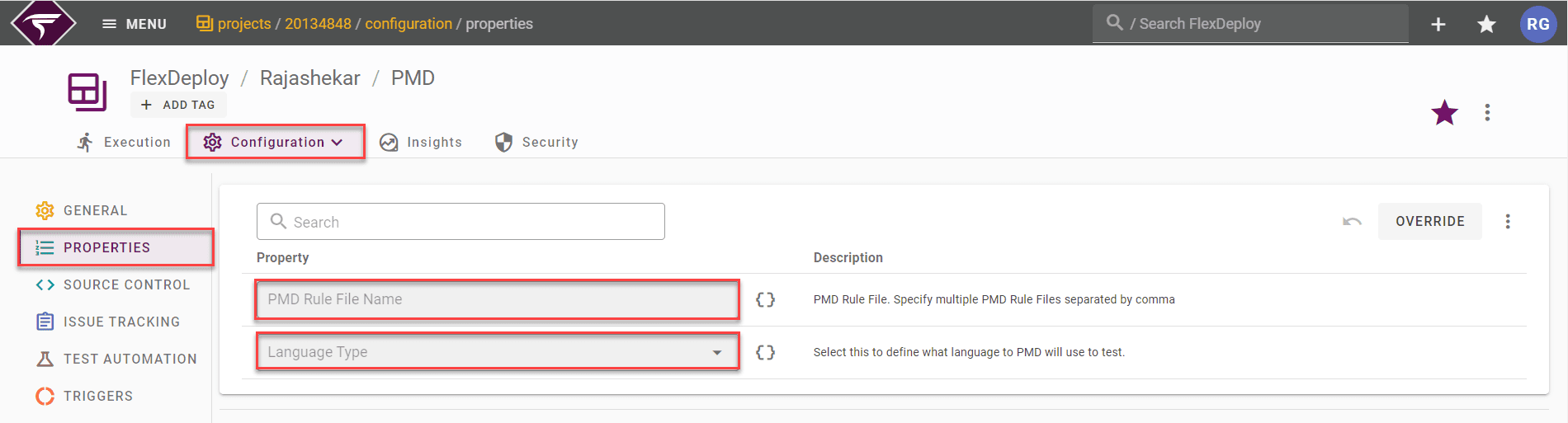
Task: Open kebab menu beside OVERRIDE
Action: (x=1508, y=221)
